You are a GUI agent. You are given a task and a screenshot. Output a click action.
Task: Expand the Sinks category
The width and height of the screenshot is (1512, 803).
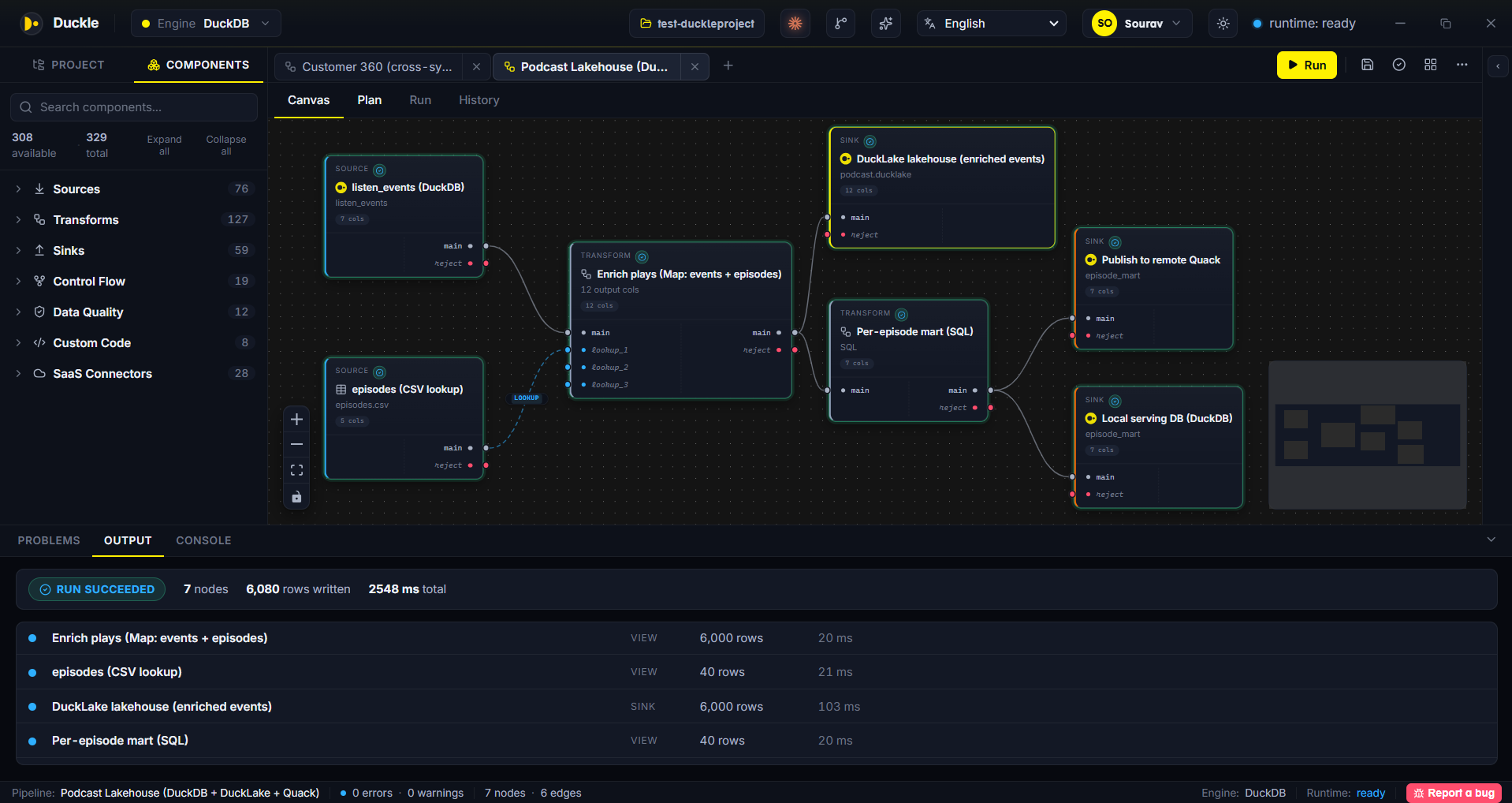(134, 251)
